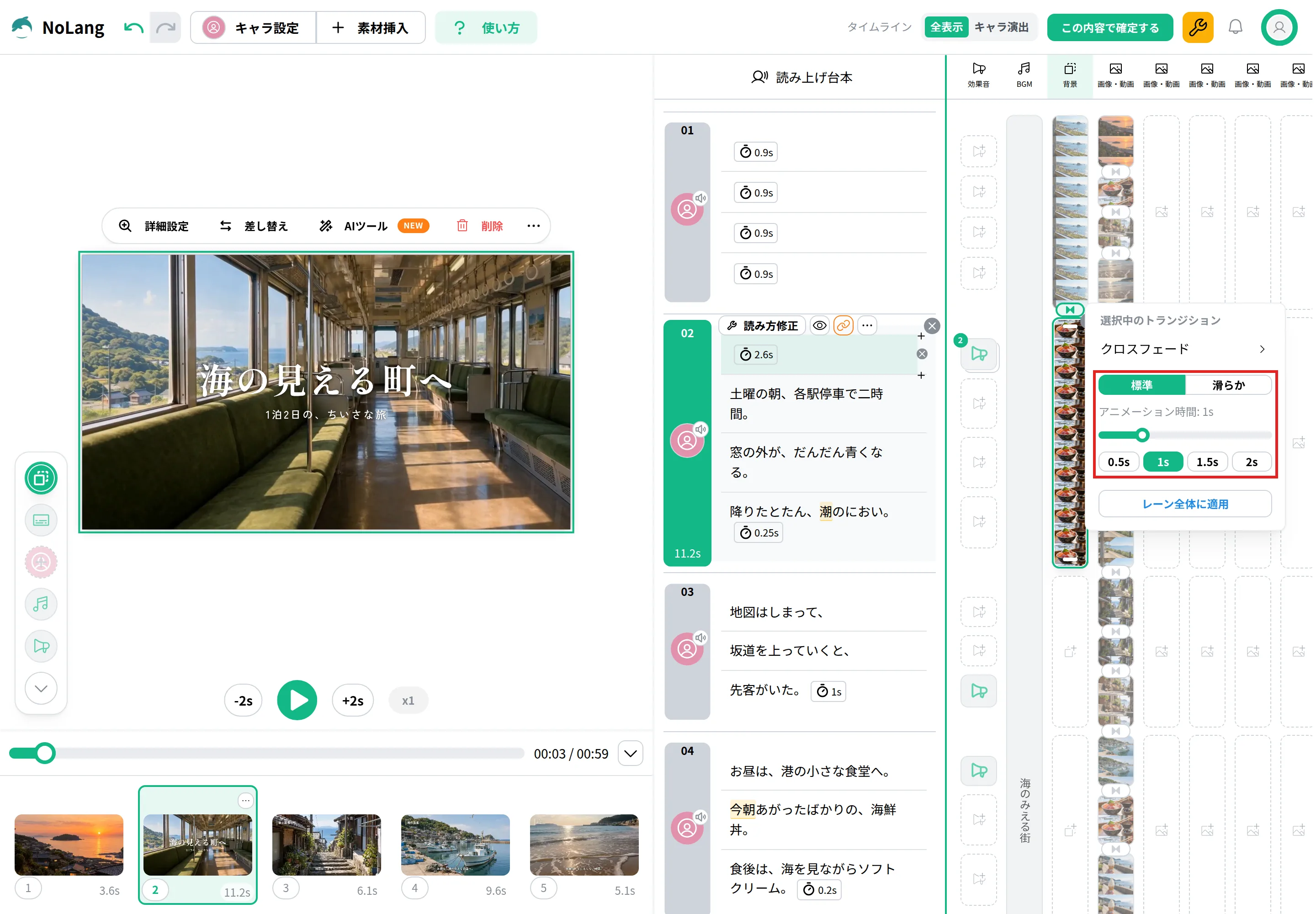This screenshot has height=914, width=1316.
Task: Select the music note tool in left sidebar
Action: (41, 604)
